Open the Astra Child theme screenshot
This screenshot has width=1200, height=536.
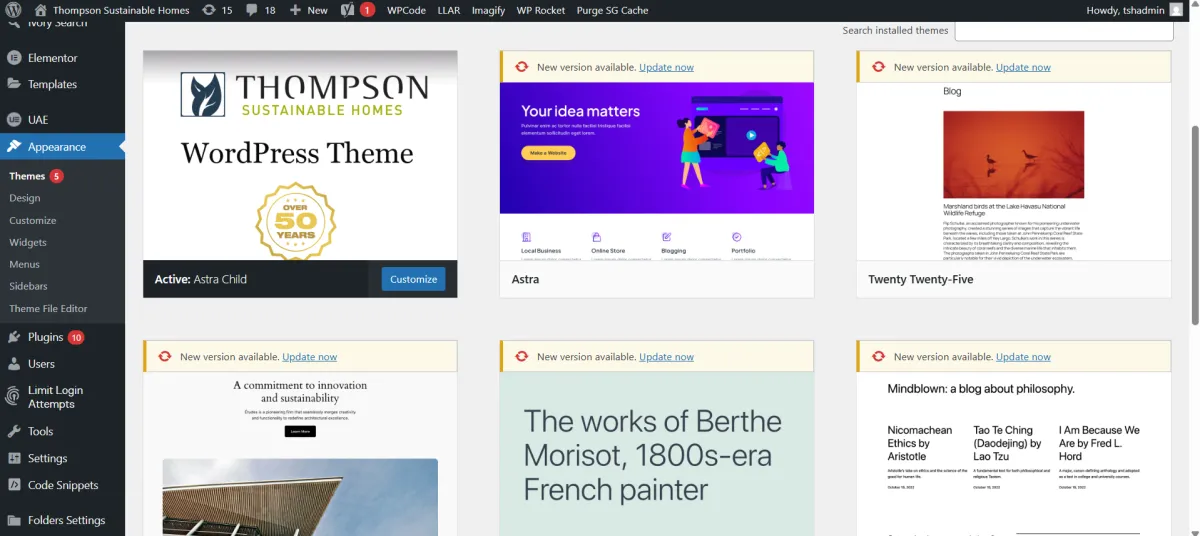[x=300, y=155]
